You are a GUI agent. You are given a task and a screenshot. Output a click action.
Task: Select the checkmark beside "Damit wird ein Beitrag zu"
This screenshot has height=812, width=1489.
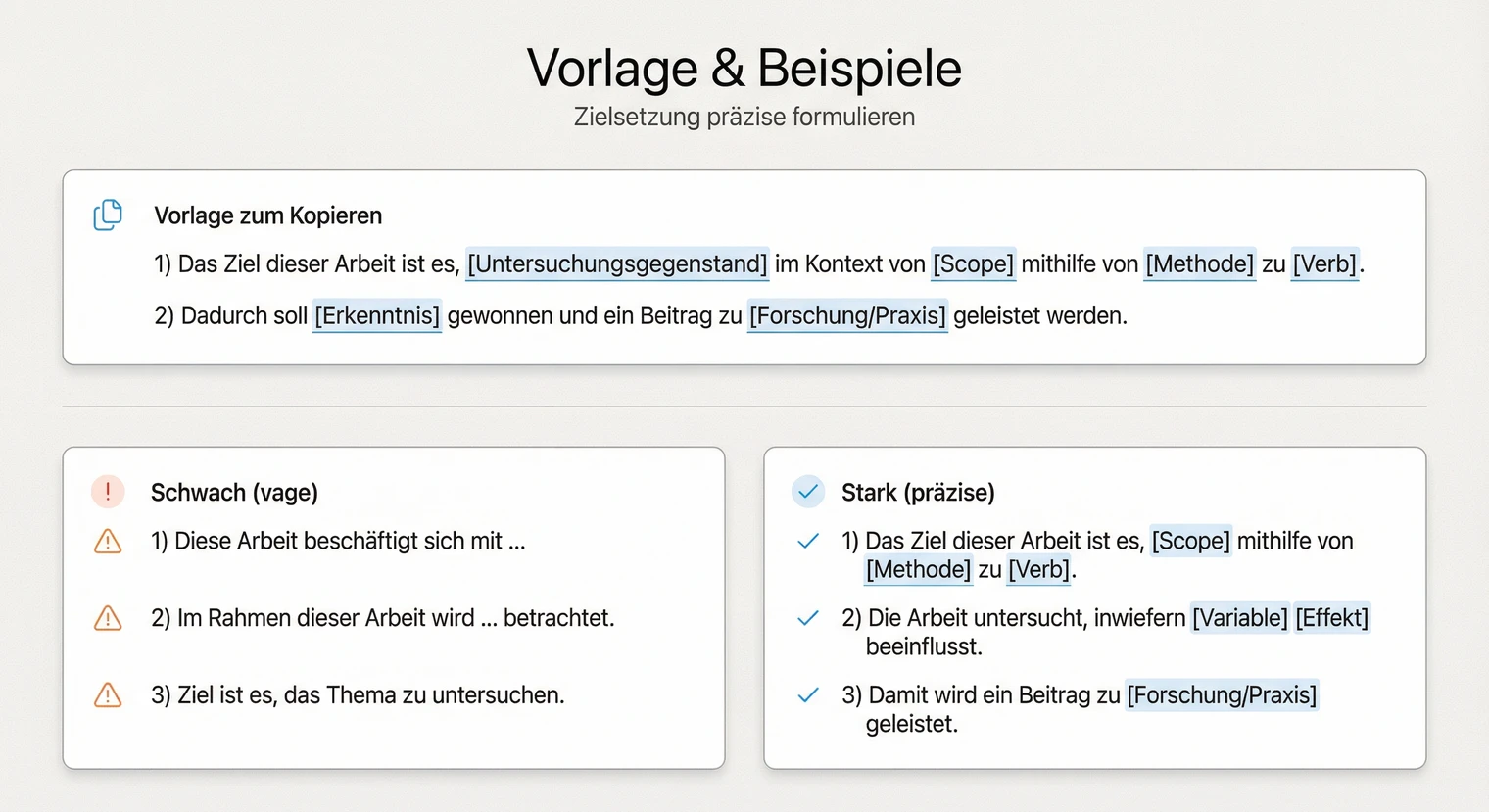tap(808, 695)
